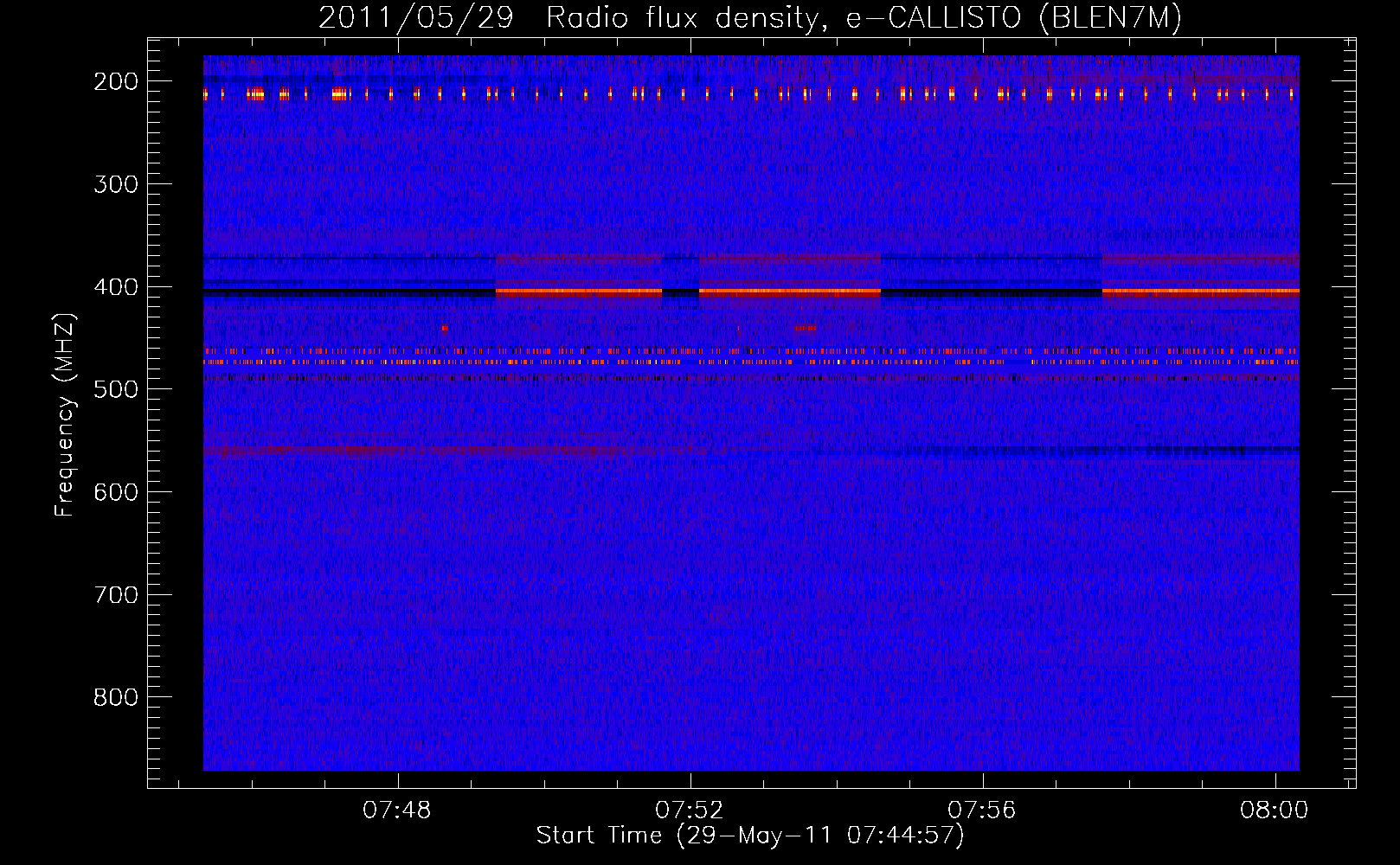Click the plot title '2011/05/29 Radio flux density'
This screenshot has height=865, width=1400.
[567, 18]
